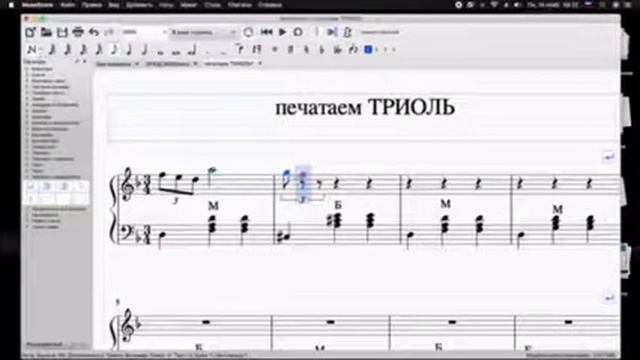The width and height of the screenshot is (640, 360).
Task: Toggle note input mode (N)
Action: (31, 49)
